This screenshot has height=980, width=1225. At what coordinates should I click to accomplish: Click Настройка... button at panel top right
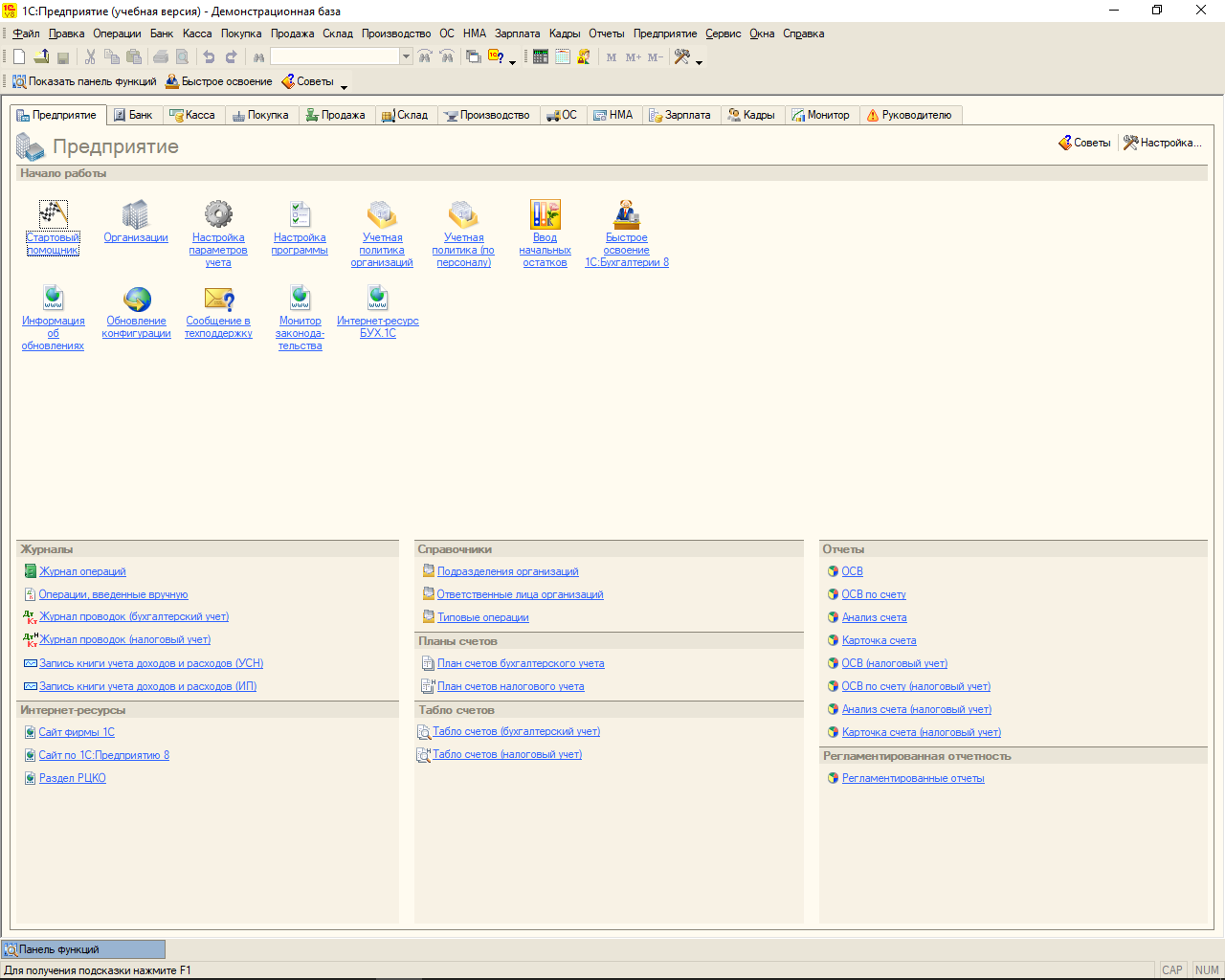click(x=1162, y=143)
